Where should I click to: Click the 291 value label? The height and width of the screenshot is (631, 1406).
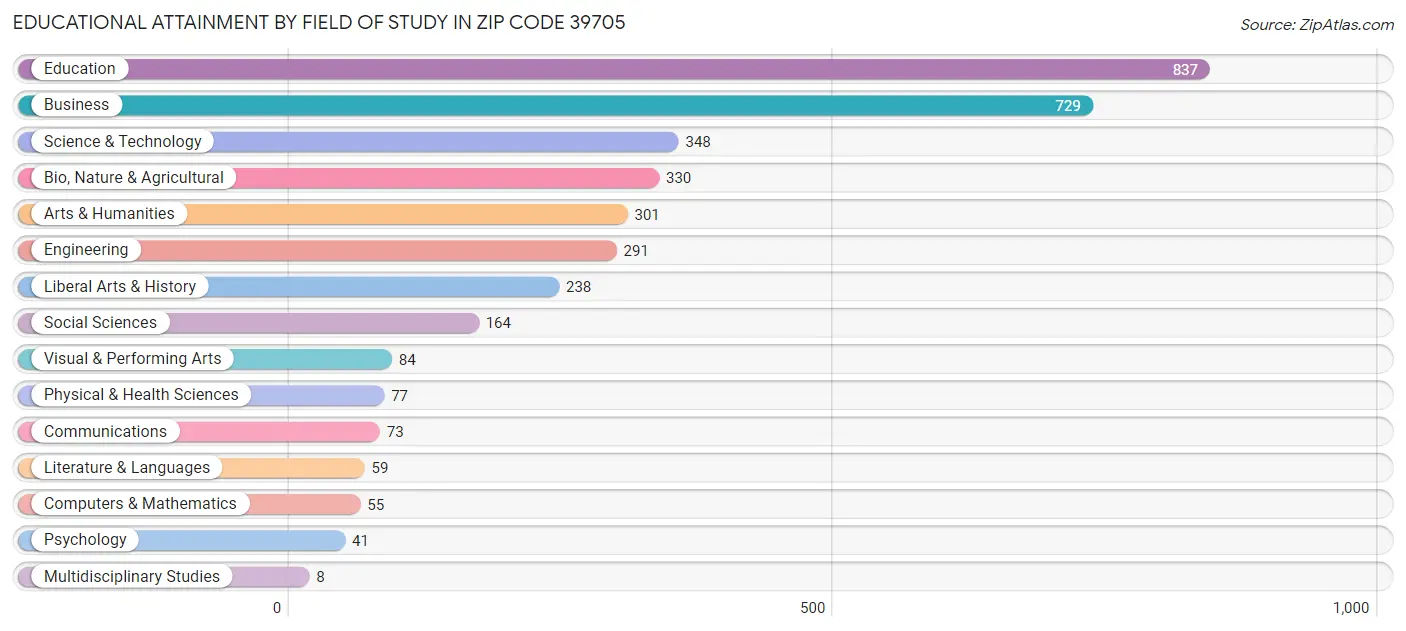point(636,251)
